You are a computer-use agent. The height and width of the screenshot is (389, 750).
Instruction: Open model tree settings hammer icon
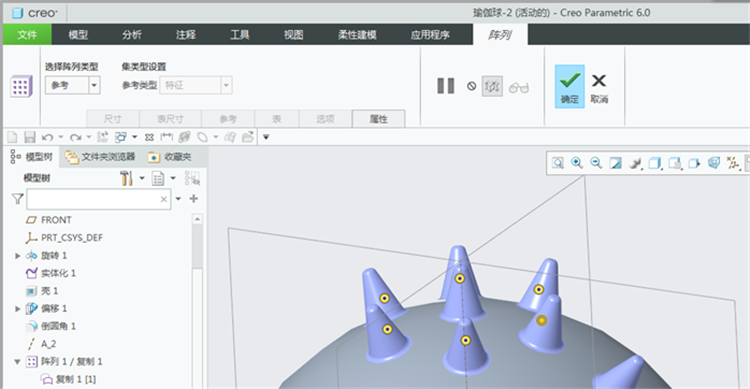click(x=126, y=178)
